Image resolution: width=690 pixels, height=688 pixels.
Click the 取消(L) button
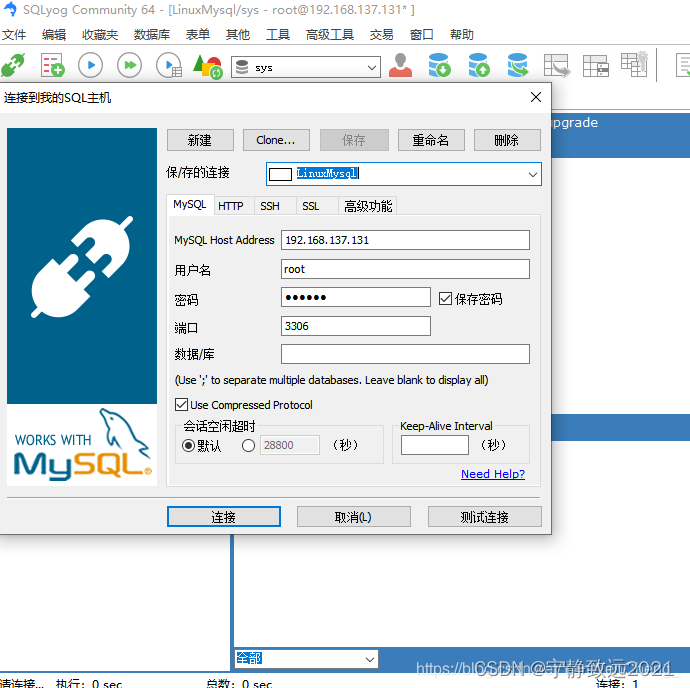pyautogui.click(x=353, y=517)
